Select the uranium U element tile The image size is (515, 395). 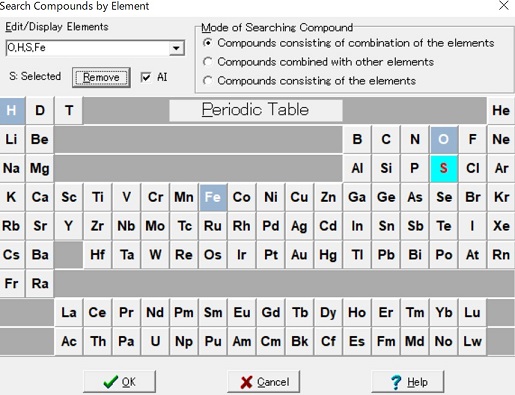(155, 341)
